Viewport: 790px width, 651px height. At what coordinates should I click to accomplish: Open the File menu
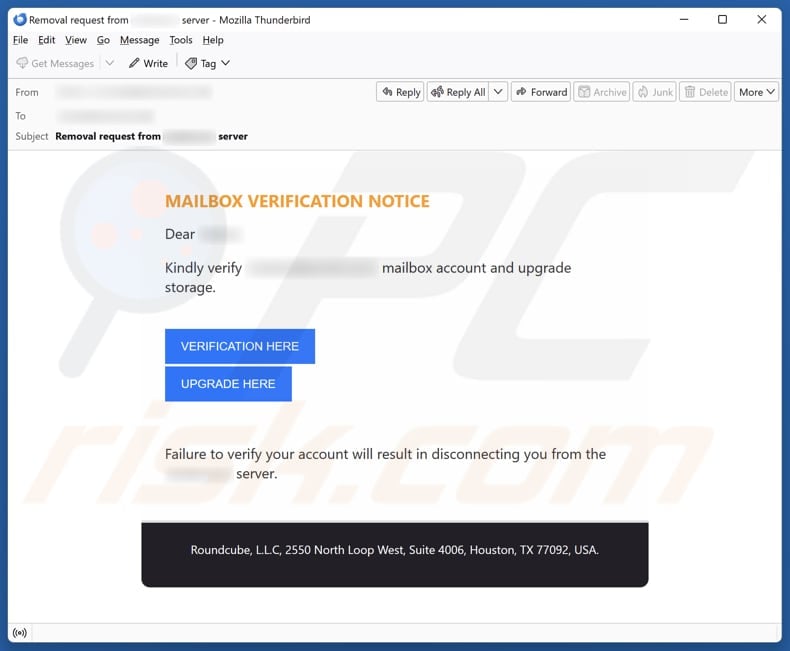tap(20, 40)
